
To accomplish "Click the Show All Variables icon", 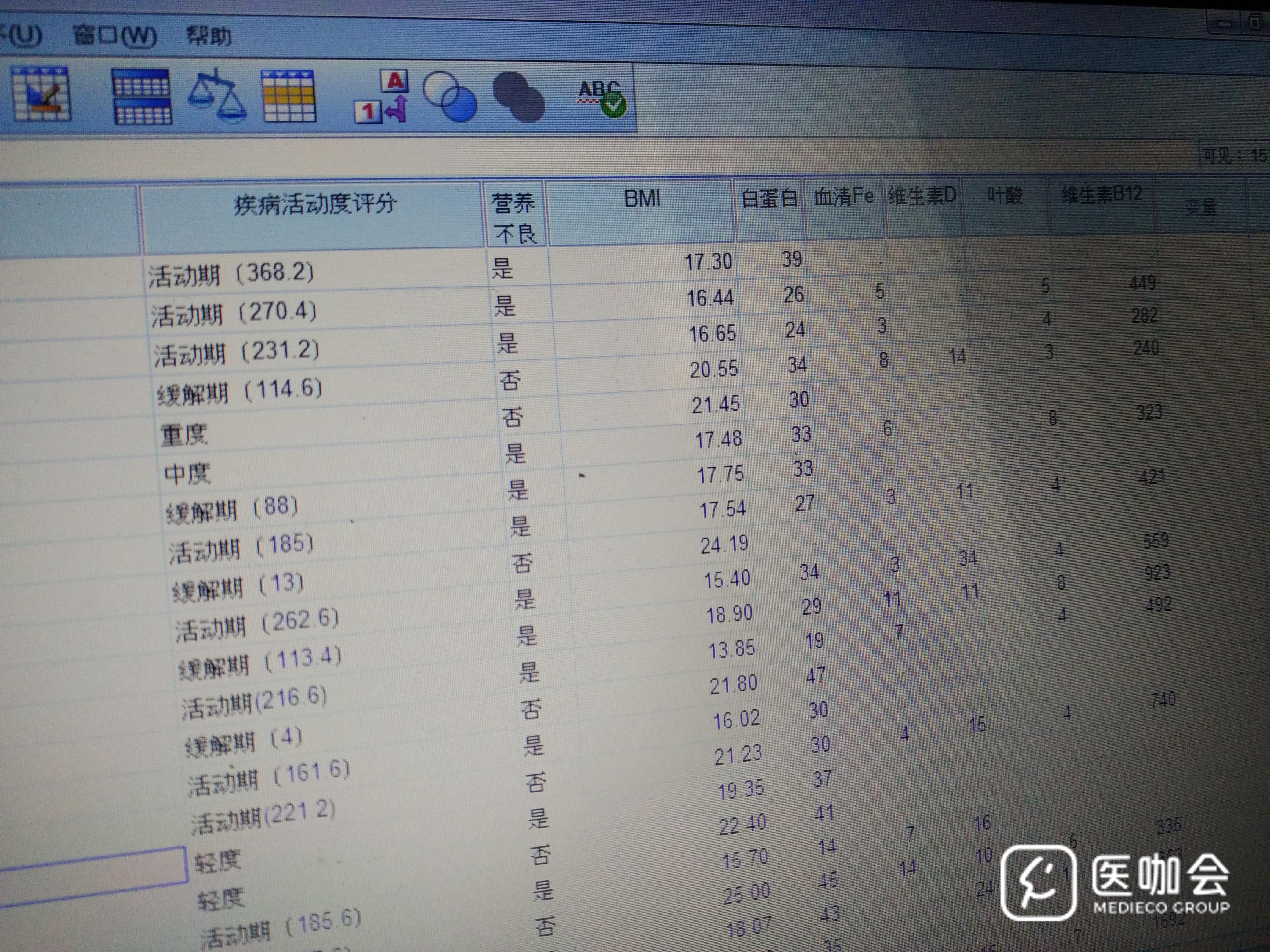I will pos(518,96).
